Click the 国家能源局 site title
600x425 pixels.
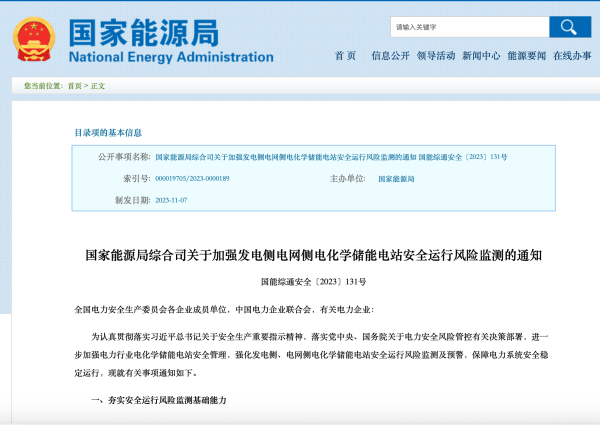(x=143, y=31)
